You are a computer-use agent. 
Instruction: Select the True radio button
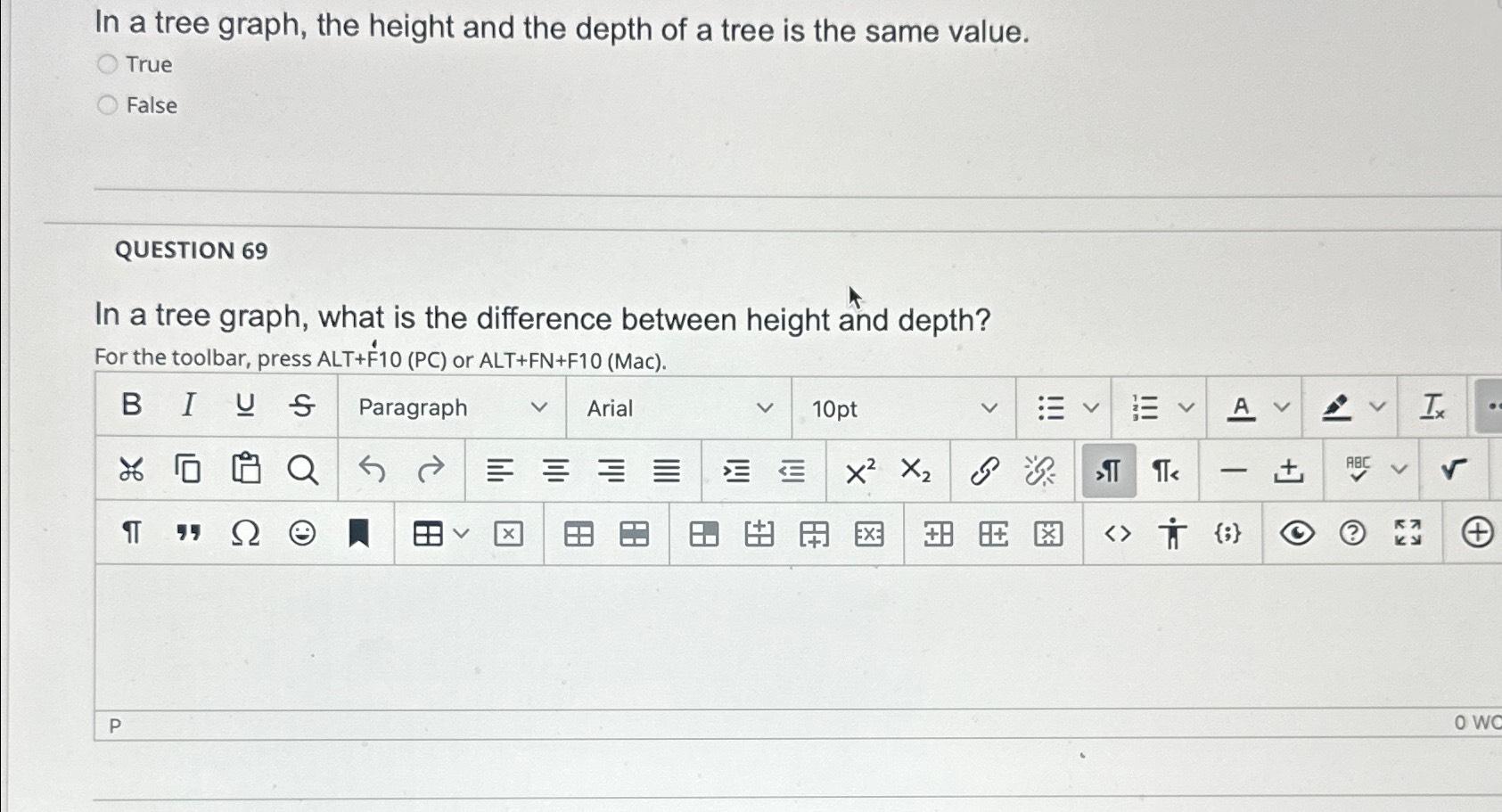click(108, 63)
